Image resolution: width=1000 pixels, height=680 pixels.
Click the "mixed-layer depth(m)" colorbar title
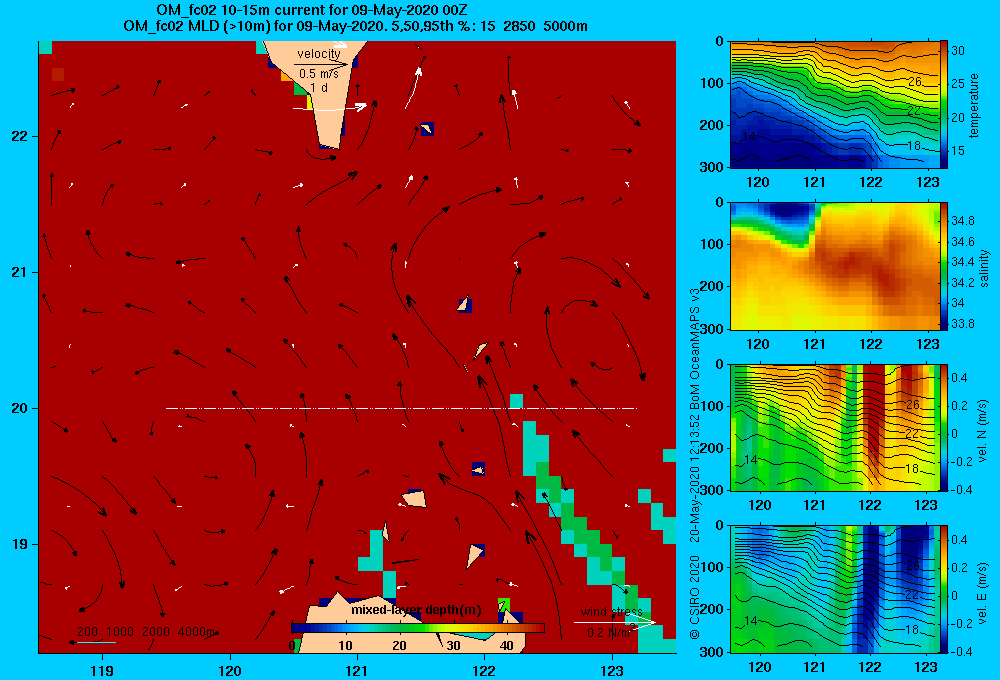[x=416, y=610]
